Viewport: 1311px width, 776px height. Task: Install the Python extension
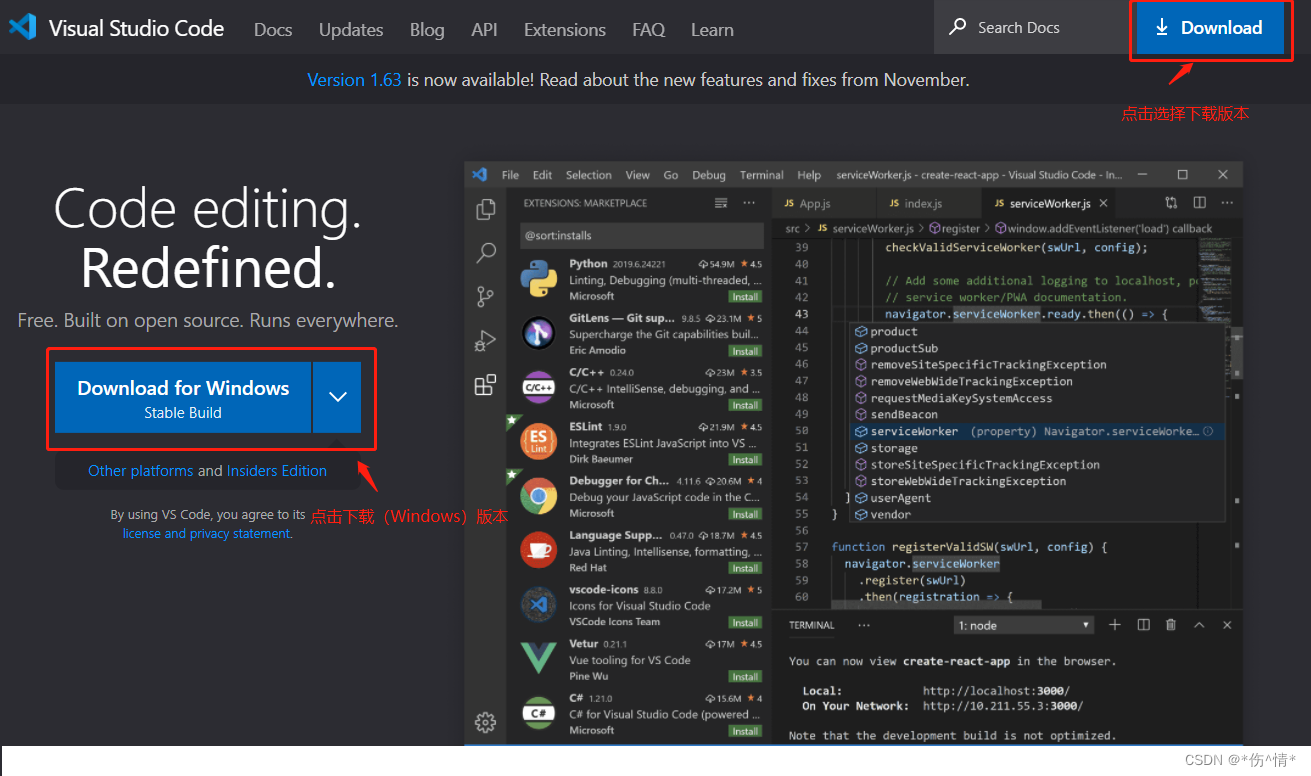(745, 297)
